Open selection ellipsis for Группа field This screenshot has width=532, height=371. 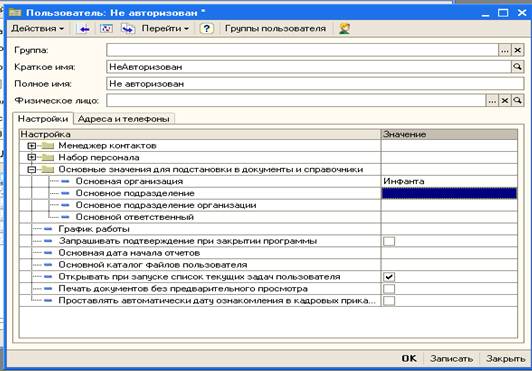click(x=505, y=50)
